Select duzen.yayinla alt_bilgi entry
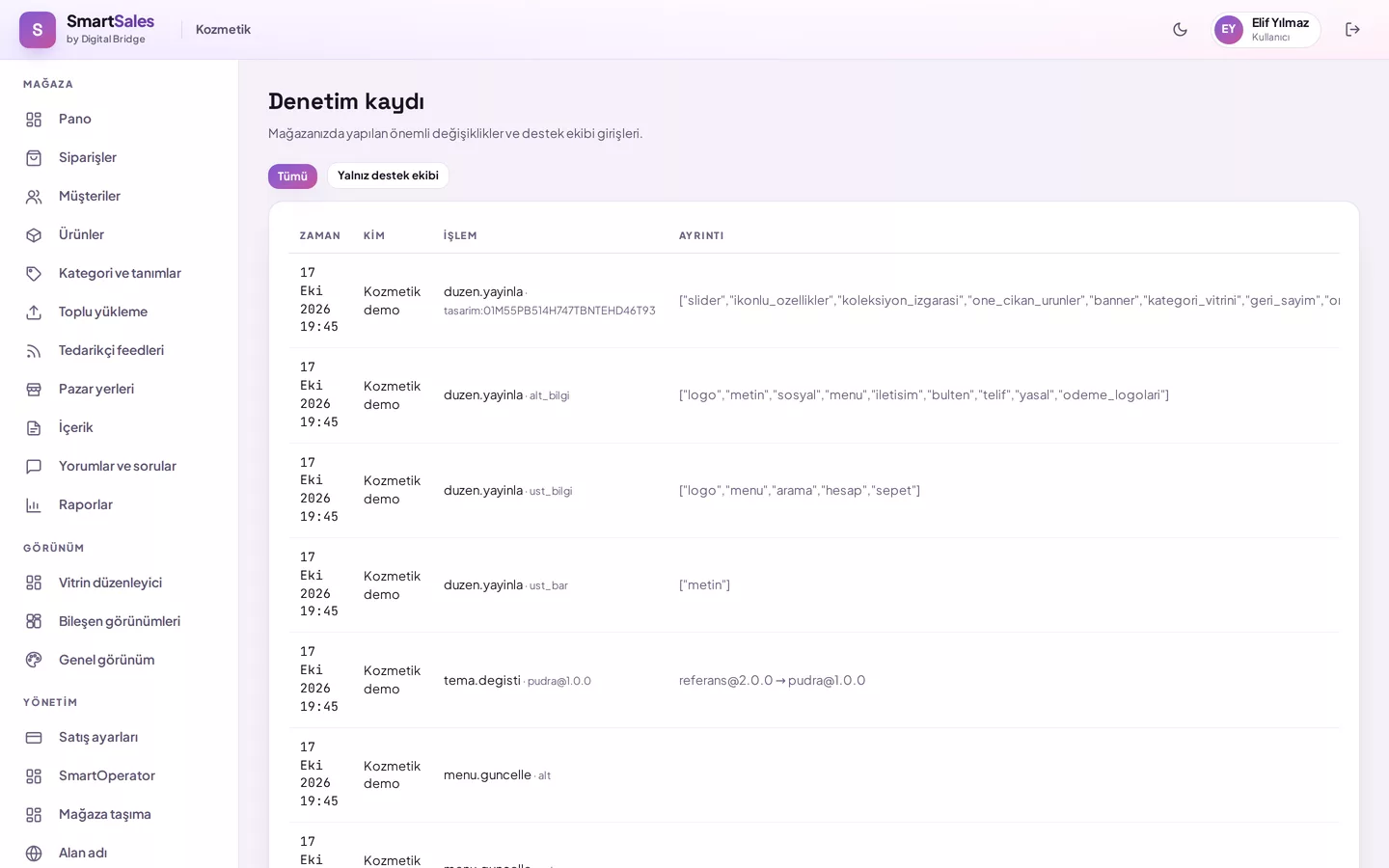 pyautogui.click(x=506, y=395)
